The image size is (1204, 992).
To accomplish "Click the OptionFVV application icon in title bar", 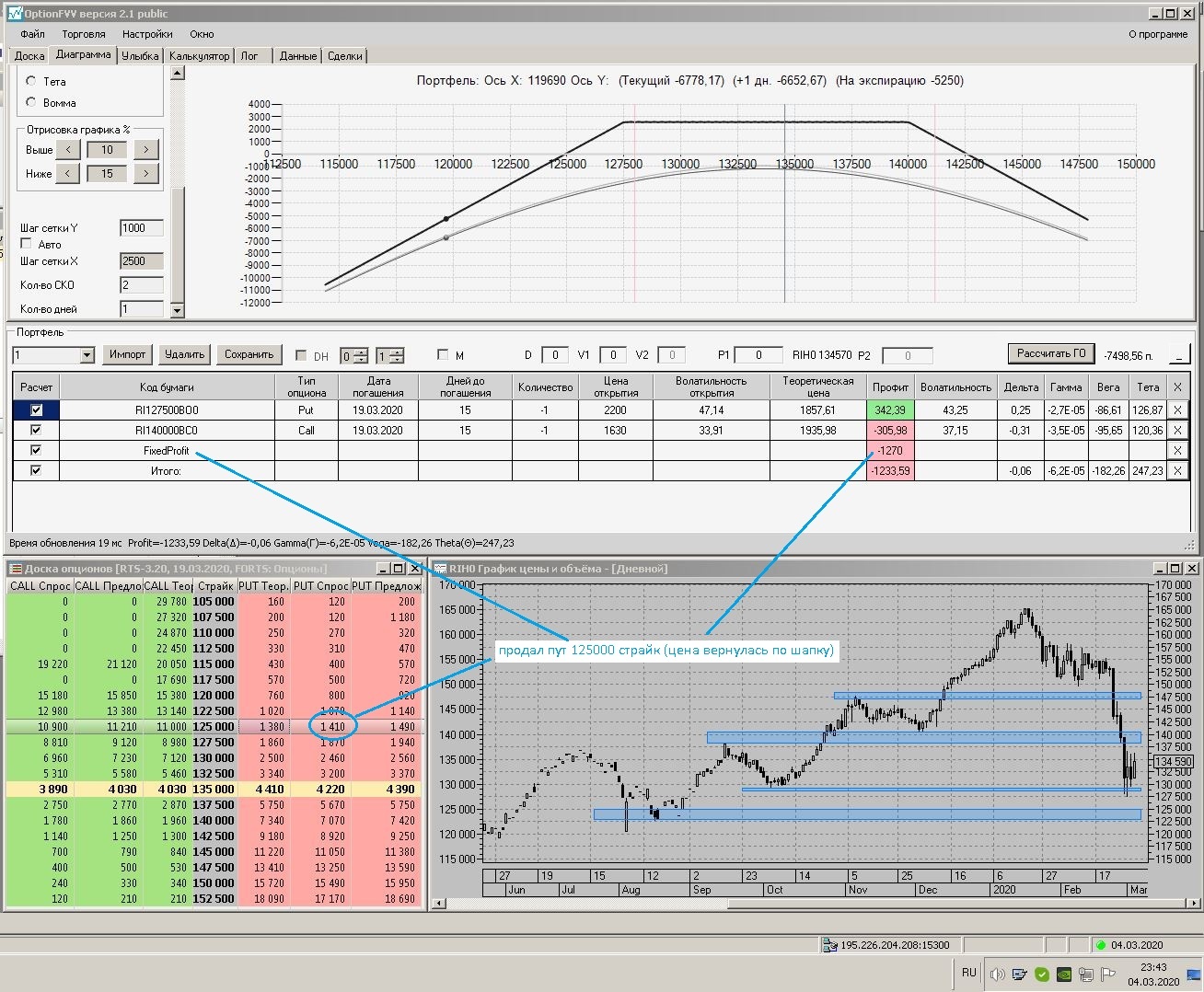I will click(x=15, y=14).
